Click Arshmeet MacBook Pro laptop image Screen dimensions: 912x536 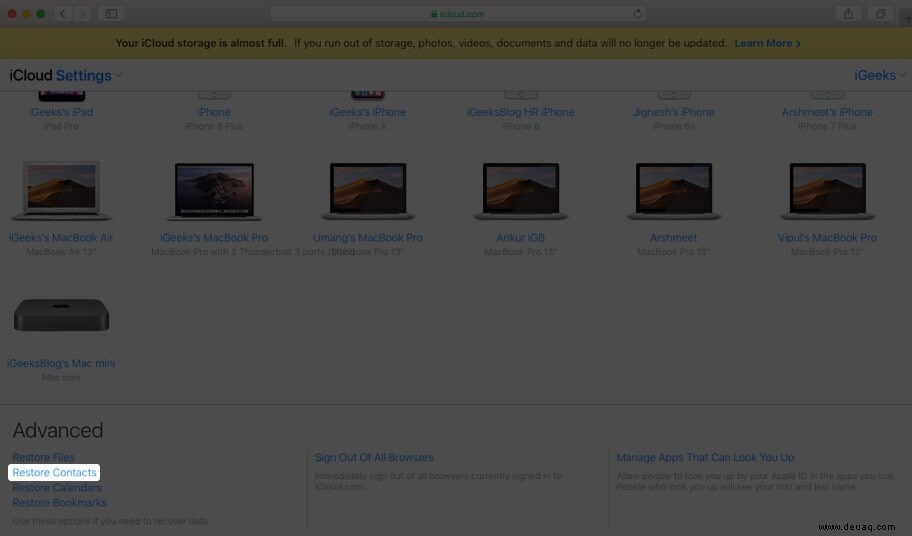tap(674, 191)
